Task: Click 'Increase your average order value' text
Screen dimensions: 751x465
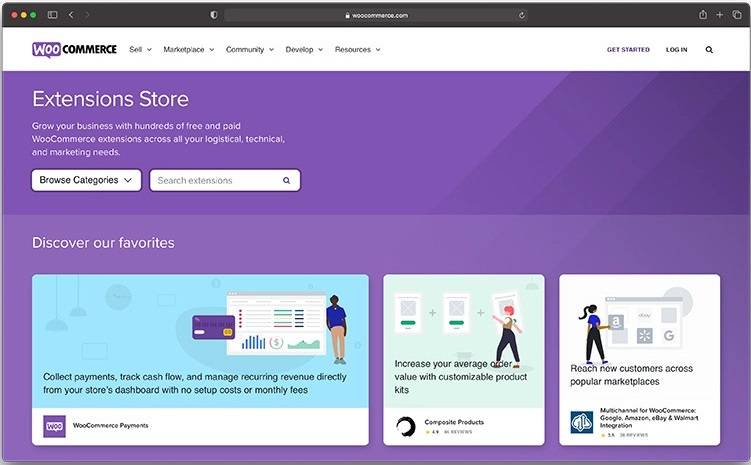Action: (x=461, y=376)
